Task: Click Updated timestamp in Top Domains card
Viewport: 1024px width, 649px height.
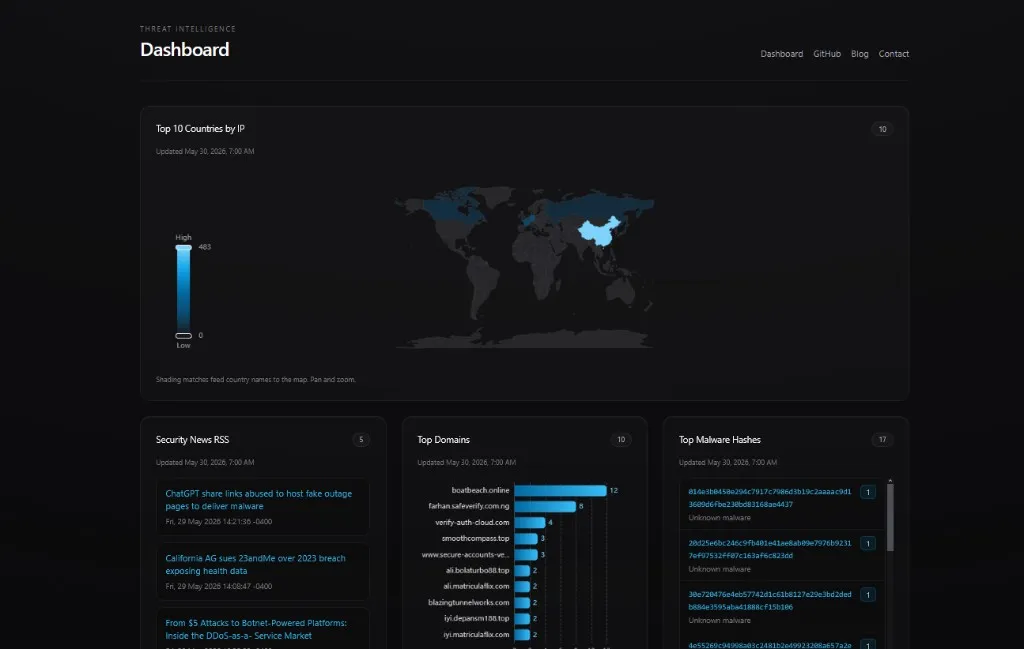Action: [466, 462]
